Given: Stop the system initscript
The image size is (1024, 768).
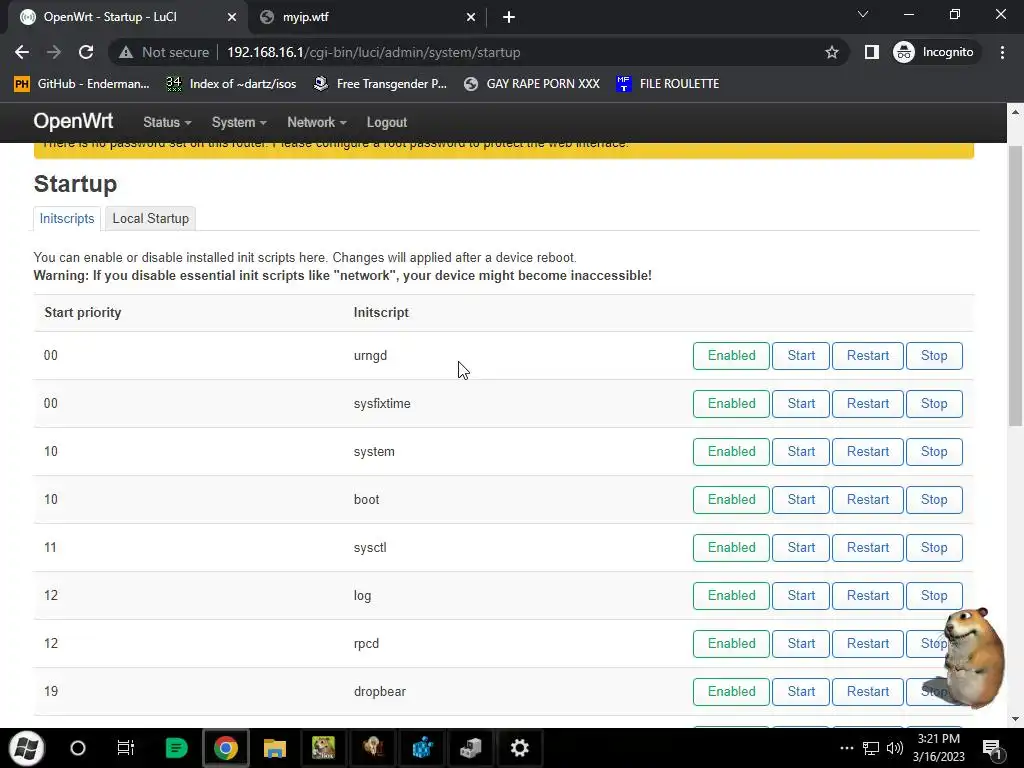Looking at the screenshot, I should coord(934,452).
